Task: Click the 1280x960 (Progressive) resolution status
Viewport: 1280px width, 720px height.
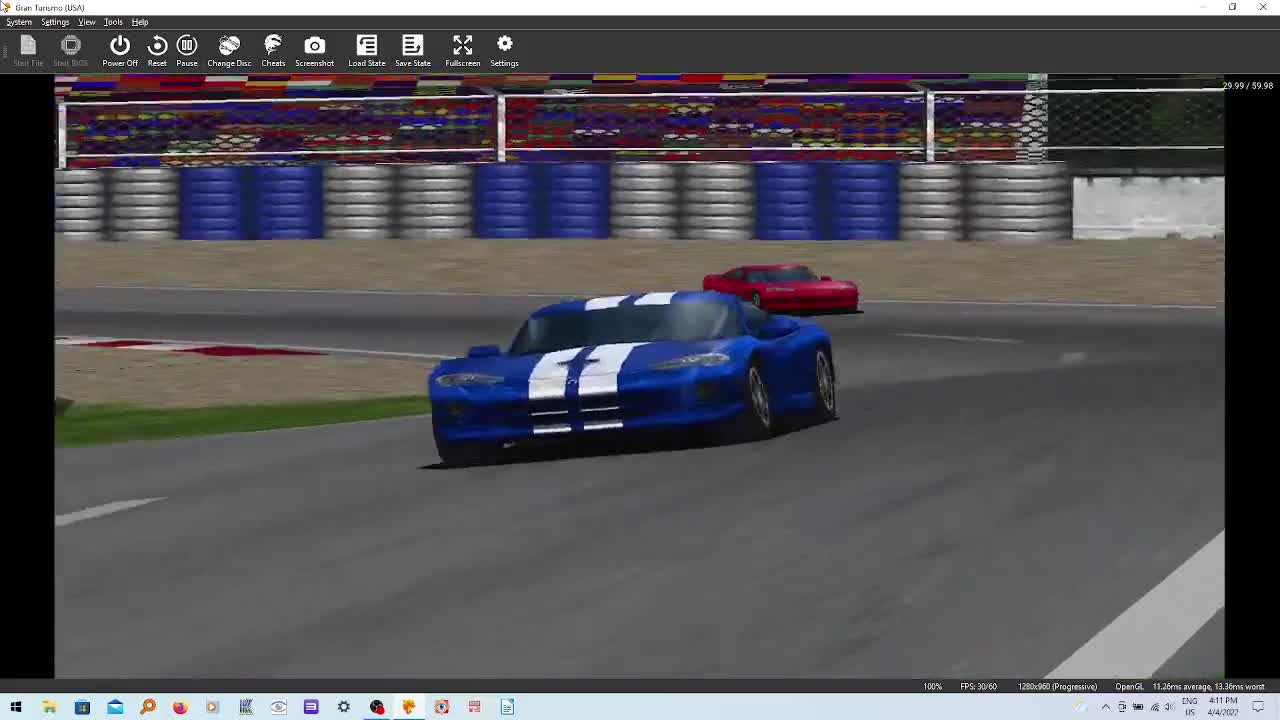Action: click(1057, 686)
